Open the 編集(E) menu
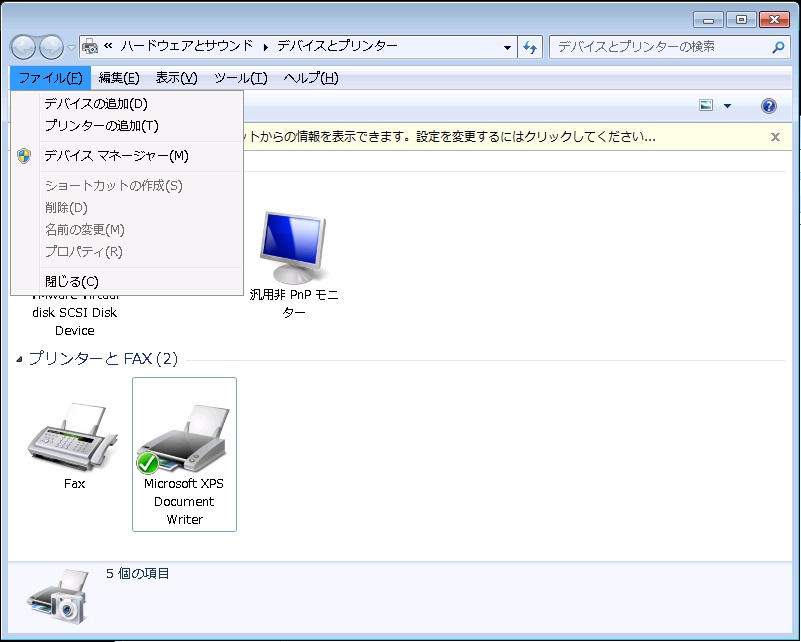Screen dimensions: 801x642 (119, 78)
